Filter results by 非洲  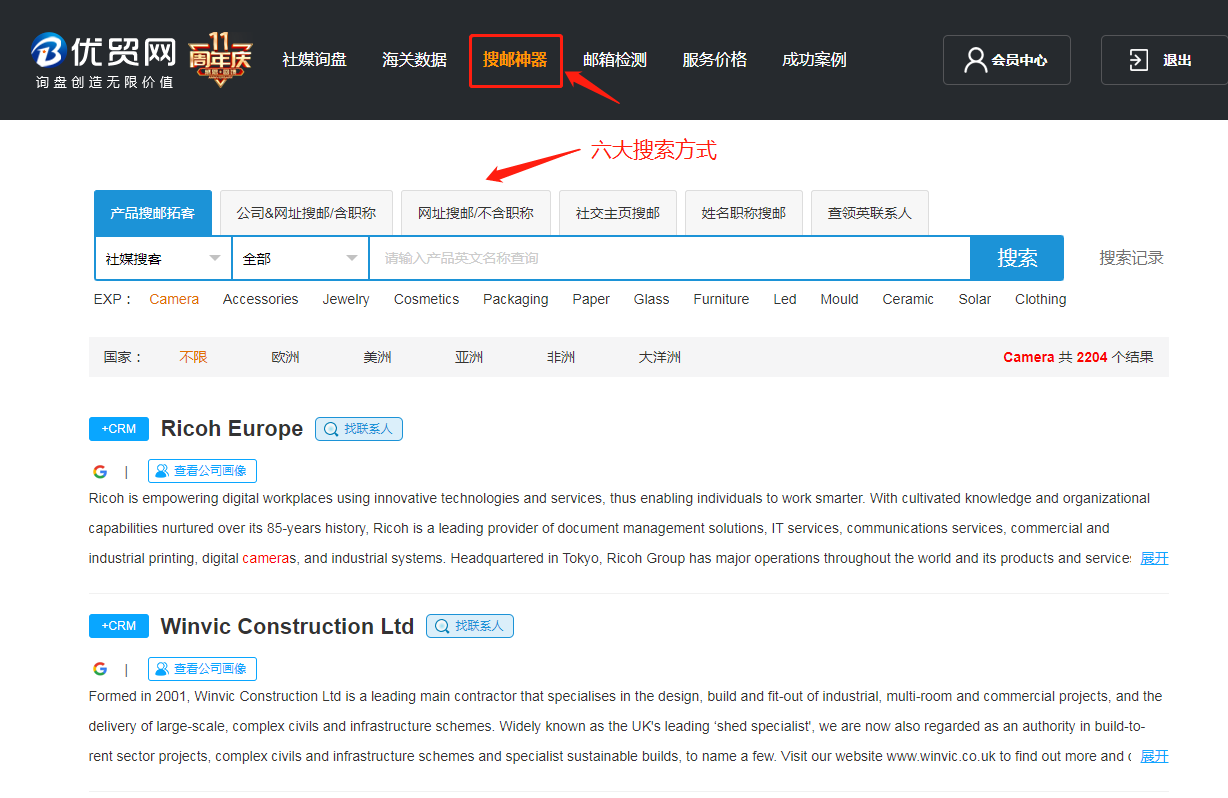pos(561,357)
